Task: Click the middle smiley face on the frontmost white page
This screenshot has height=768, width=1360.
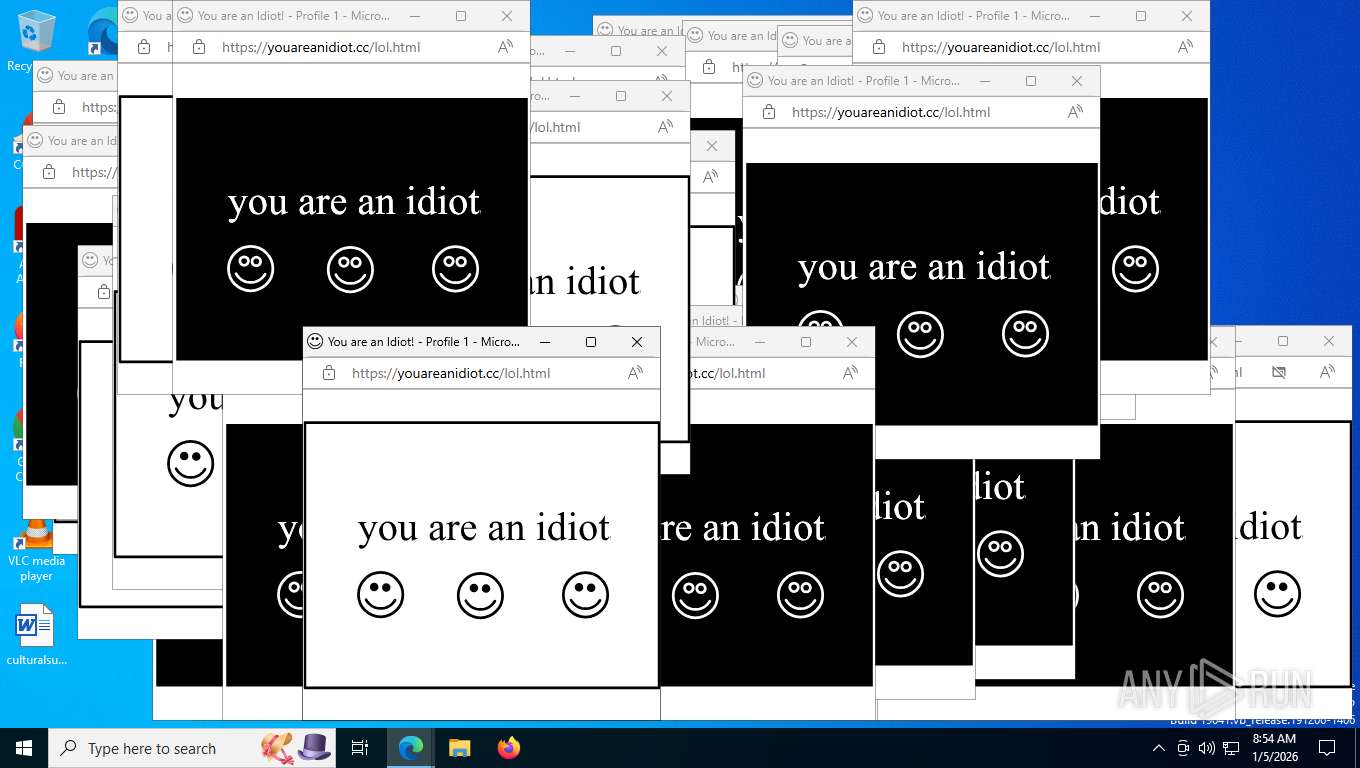Action: pyautogui.click(x=480, y=594)
